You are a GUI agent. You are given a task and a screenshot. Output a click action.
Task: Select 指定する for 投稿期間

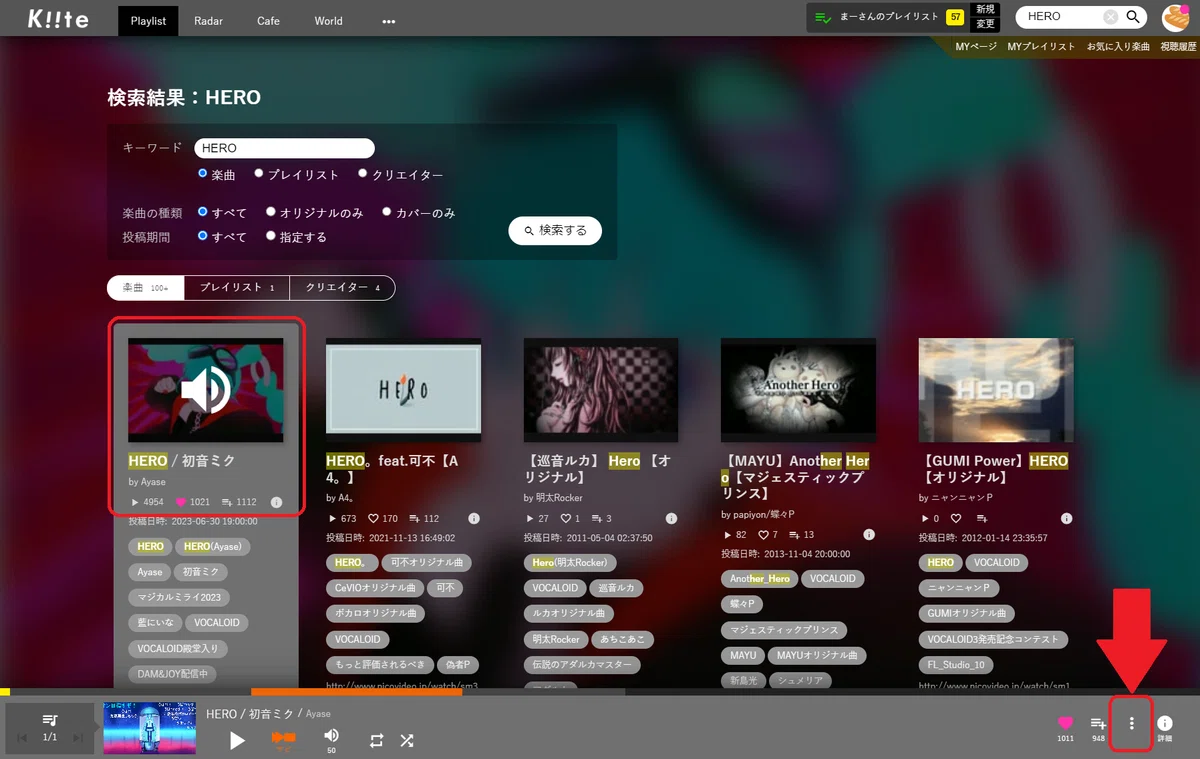pos(271,236)
